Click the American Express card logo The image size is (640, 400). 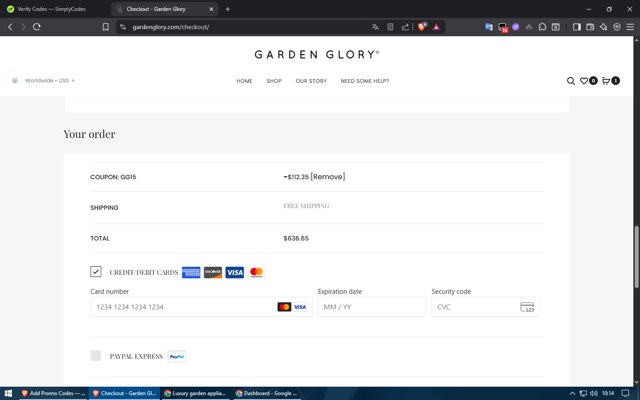click(x=191, y=272)
